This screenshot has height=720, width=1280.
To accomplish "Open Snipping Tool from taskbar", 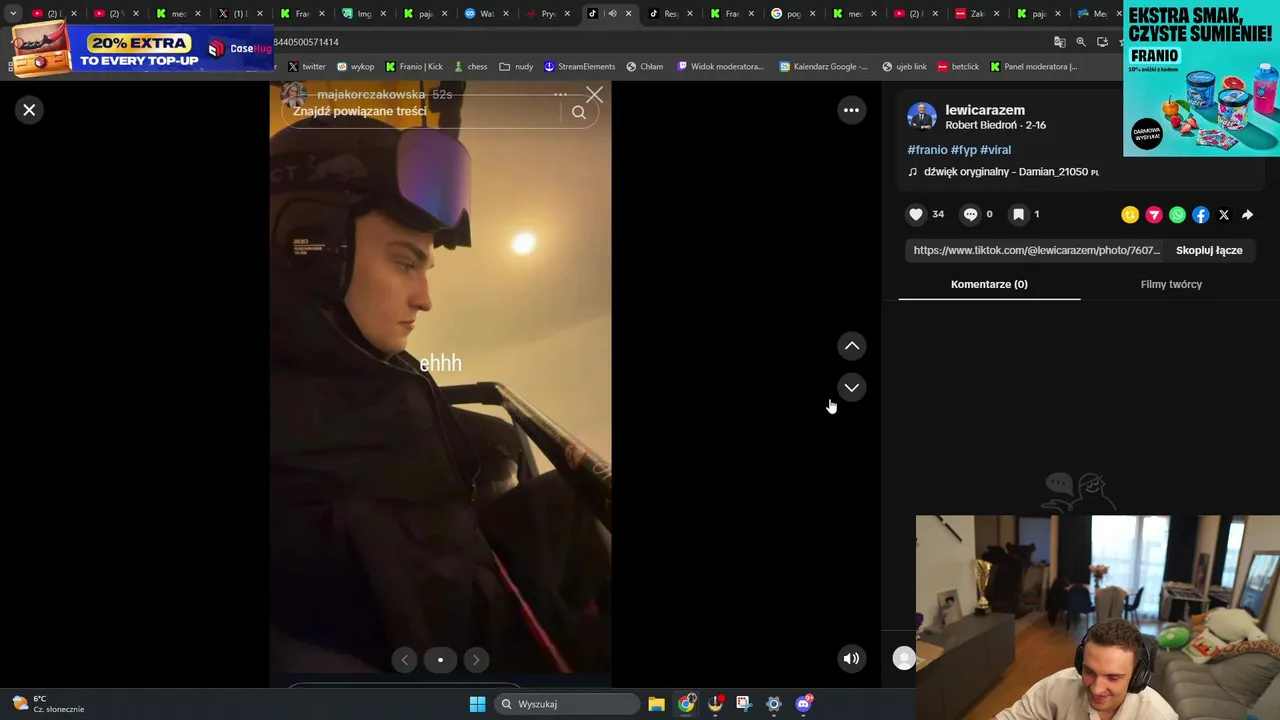I will pos(744,704).
